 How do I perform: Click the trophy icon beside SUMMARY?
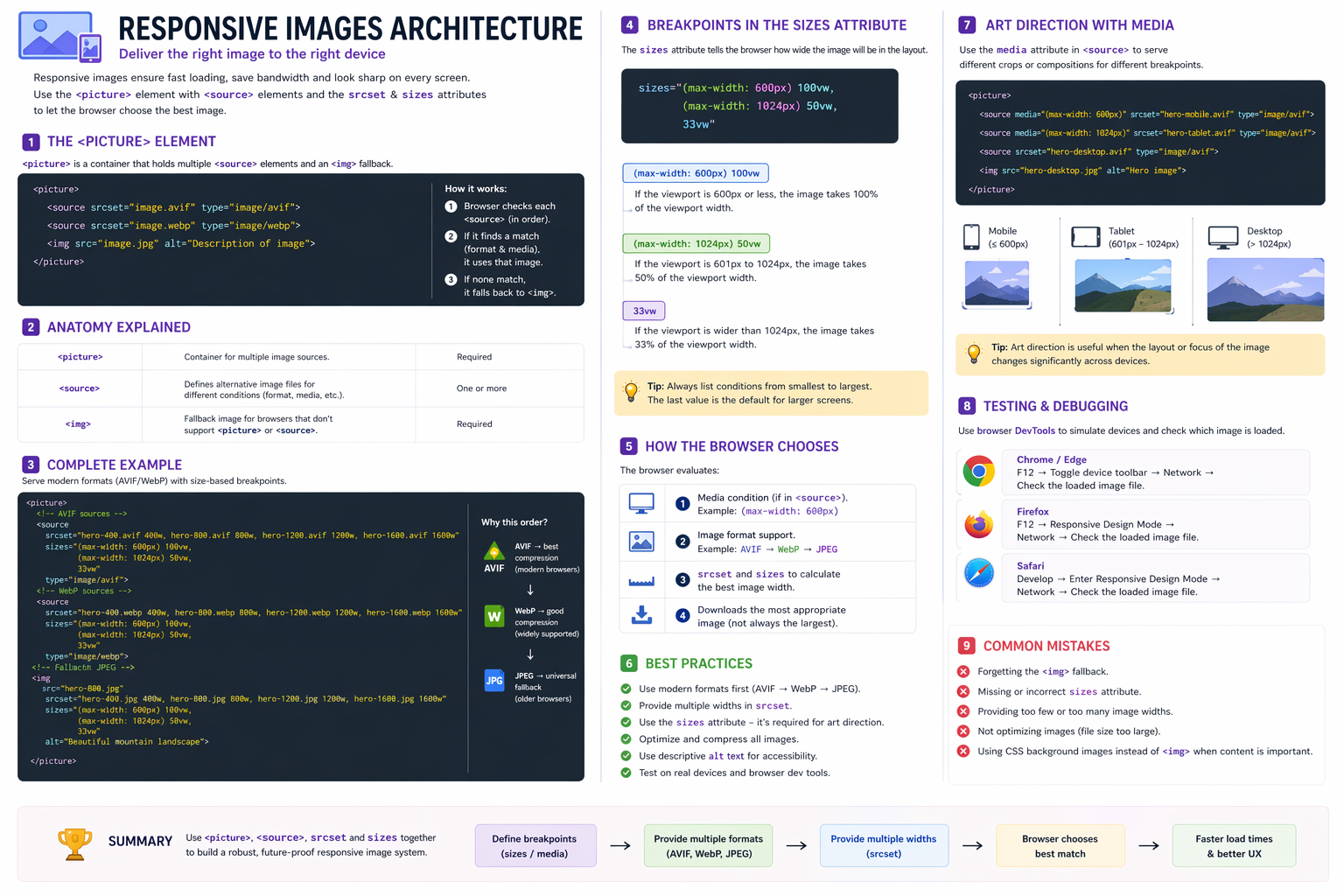pos(75,844)
